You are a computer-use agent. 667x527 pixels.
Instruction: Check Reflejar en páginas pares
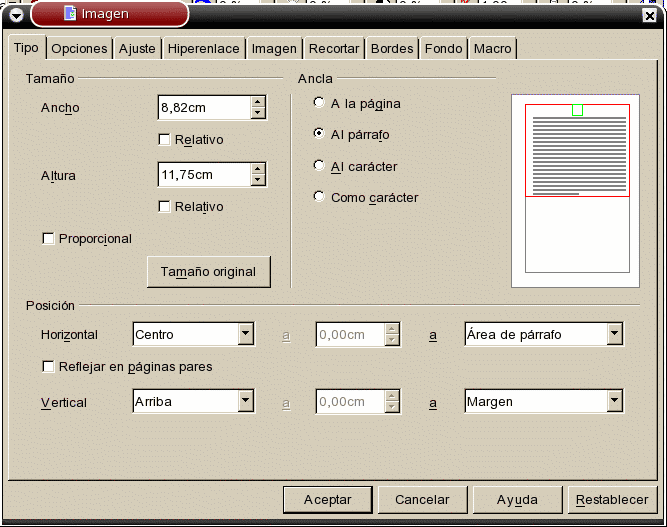pos(48,367)
